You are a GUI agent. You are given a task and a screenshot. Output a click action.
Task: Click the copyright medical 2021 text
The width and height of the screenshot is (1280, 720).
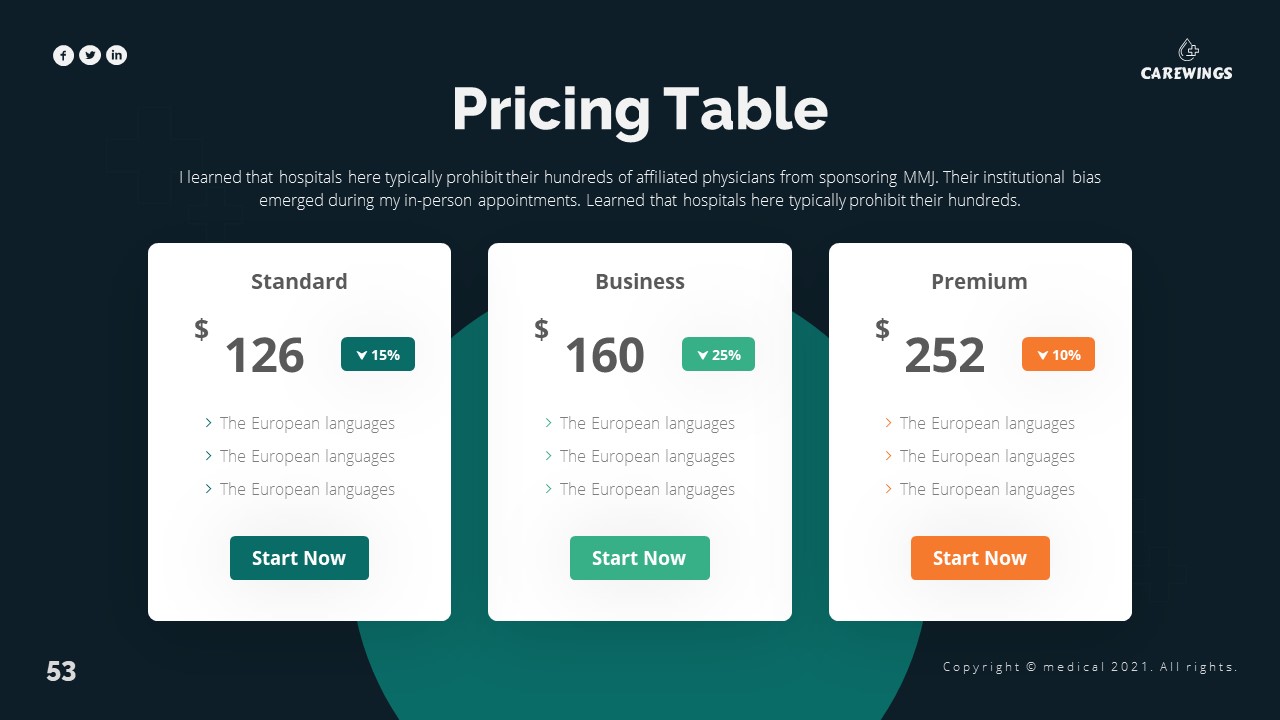(1090, 667)
